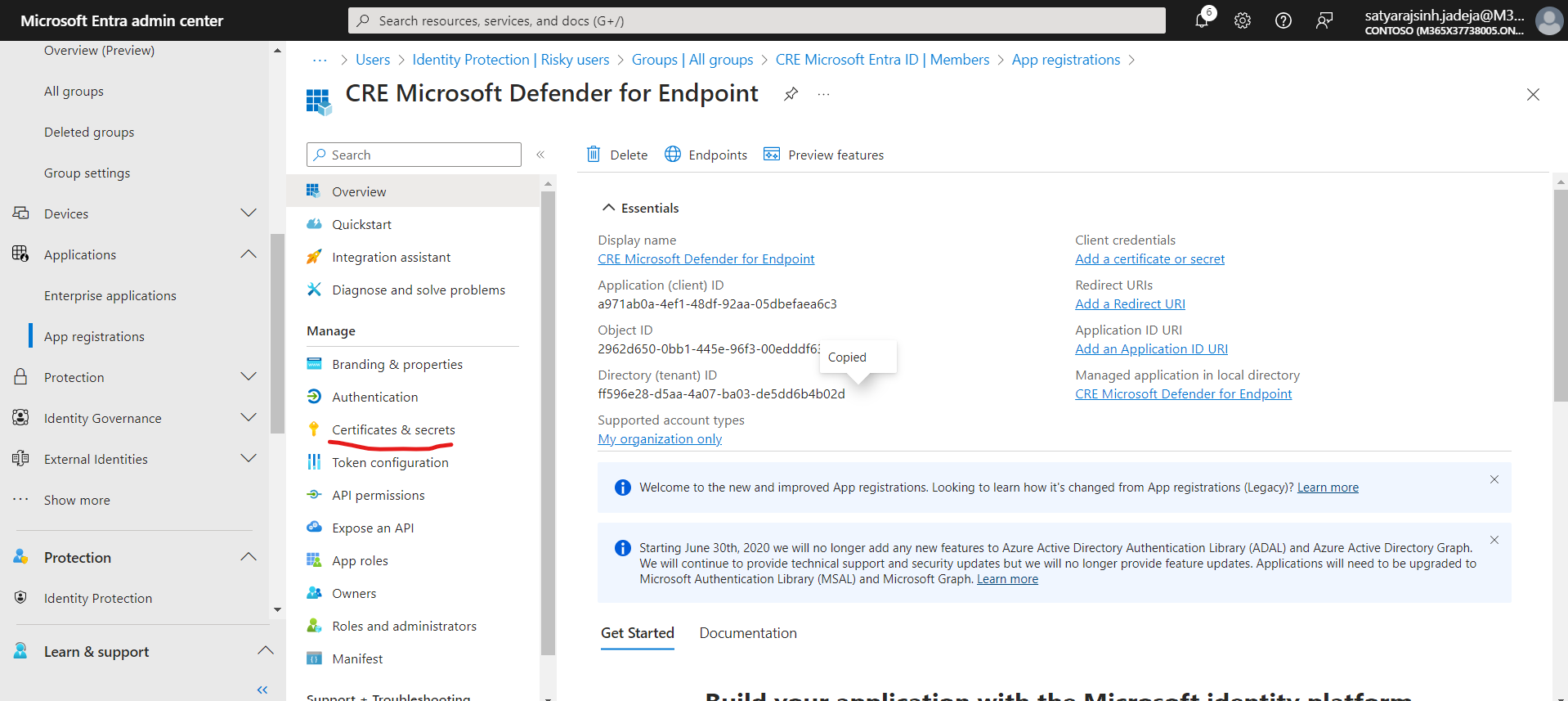Open All groups in left navigation
The height and width of the screenshot is (701, 1568).
(74, 91)
